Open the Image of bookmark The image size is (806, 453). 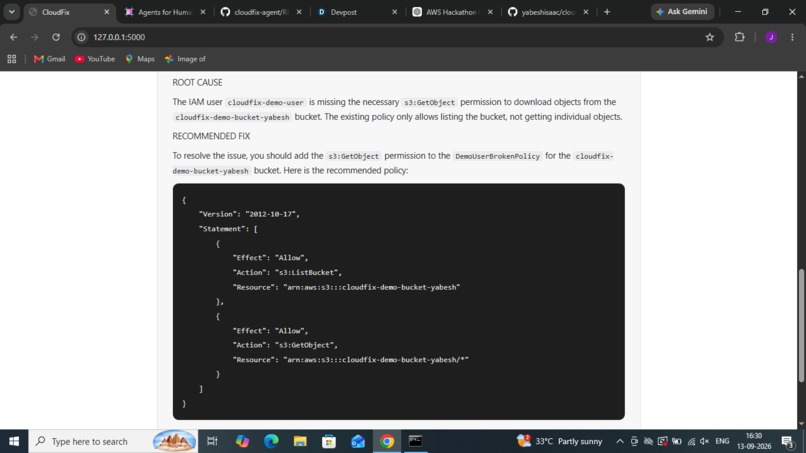(x=185, y=59)
